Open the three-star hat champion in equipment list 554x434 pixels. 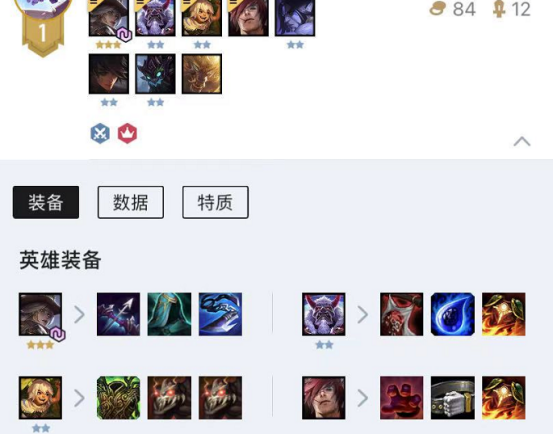coord(41,314)
